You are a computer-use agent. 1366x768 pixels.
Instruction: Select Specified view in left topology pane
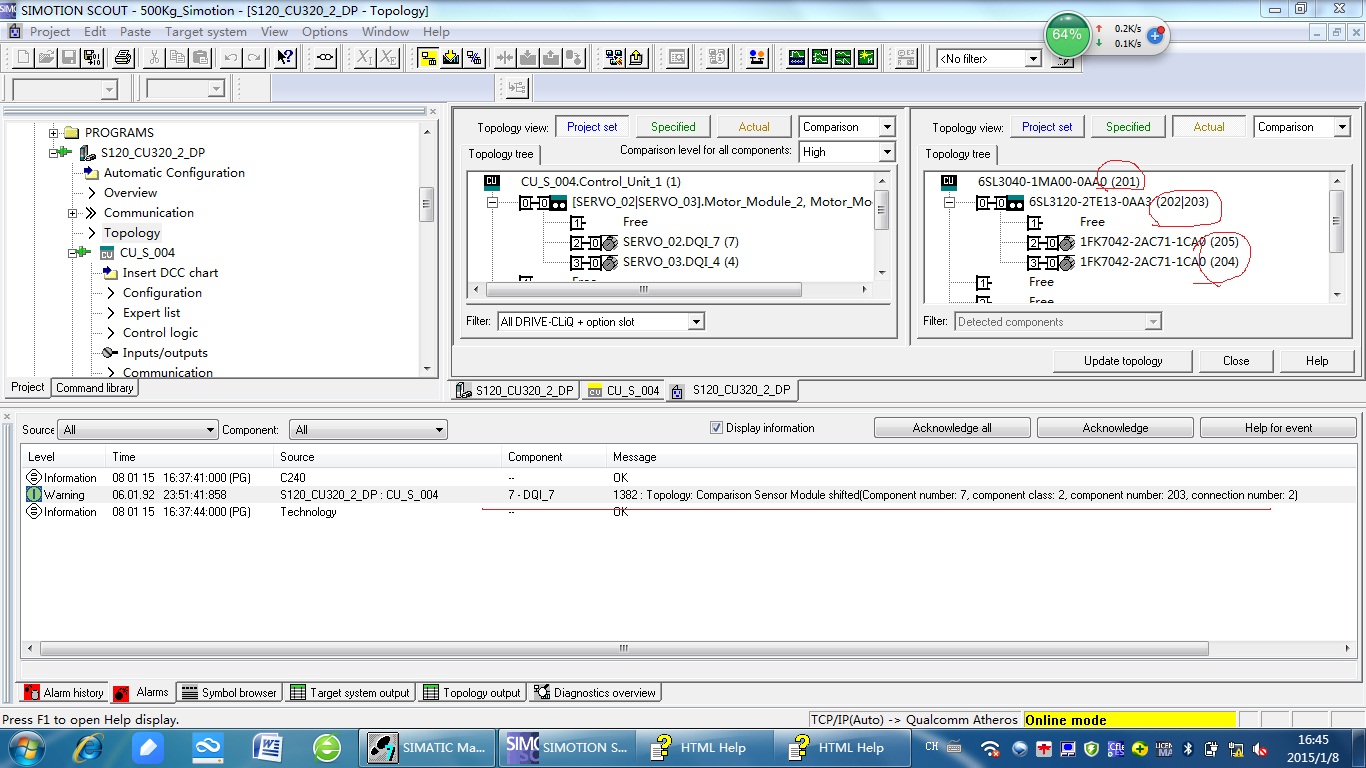[x=673, y=127]
